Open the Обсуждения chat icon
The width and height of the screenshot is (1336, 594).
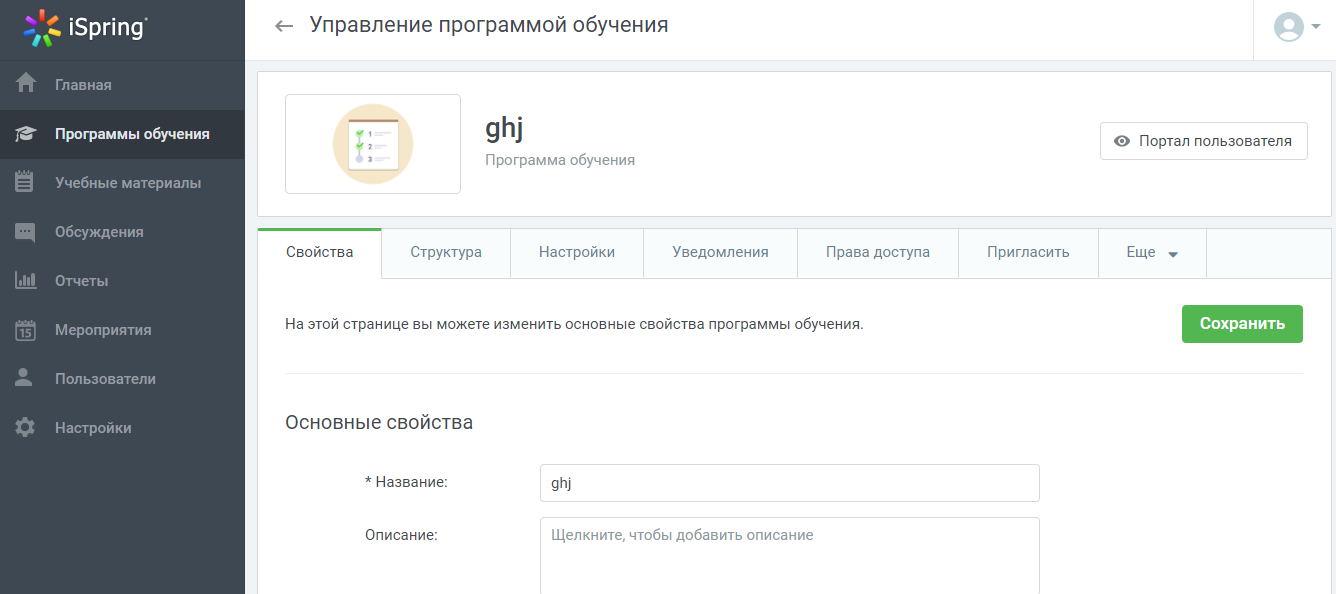[26, 231]
